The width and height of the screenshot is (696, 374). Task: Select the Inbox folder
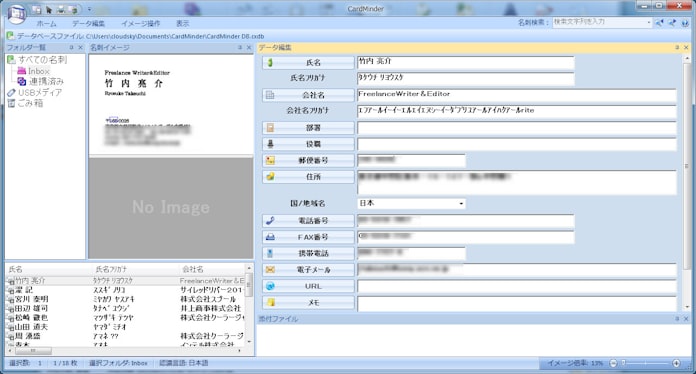39,71
